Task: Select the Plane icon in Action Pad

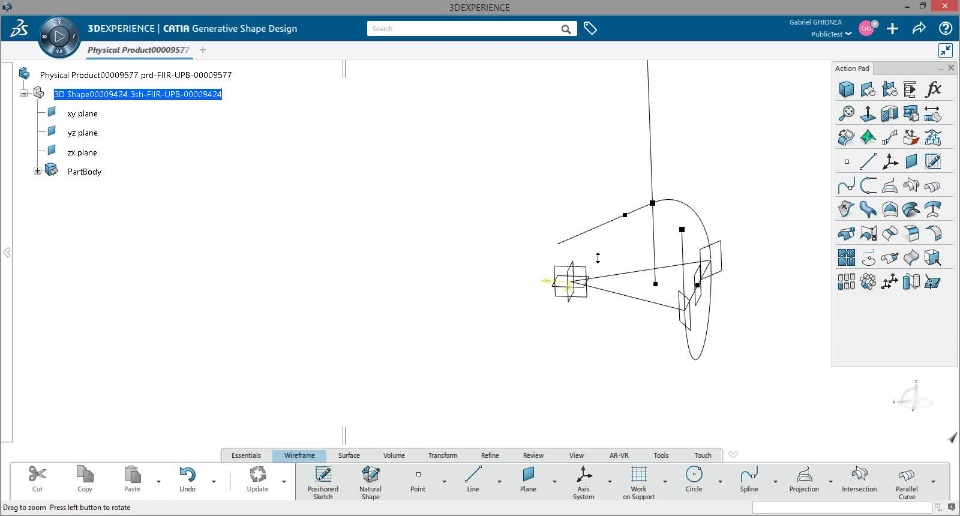Action: click(x=912, y=162)
